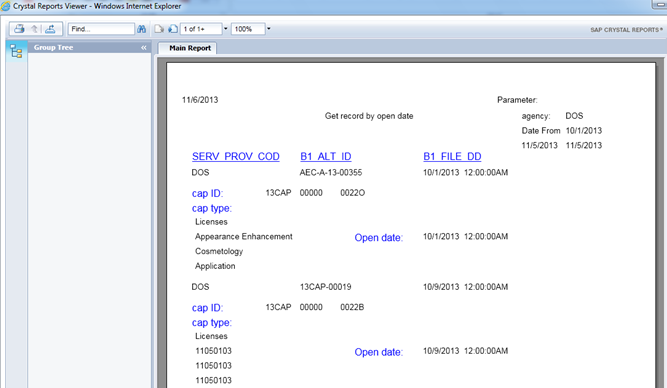Image resolution: width=667 pixels, height=388 pixels.
Task: Select the AEC-A-13-00355 record ID
Action: [331, 173]
